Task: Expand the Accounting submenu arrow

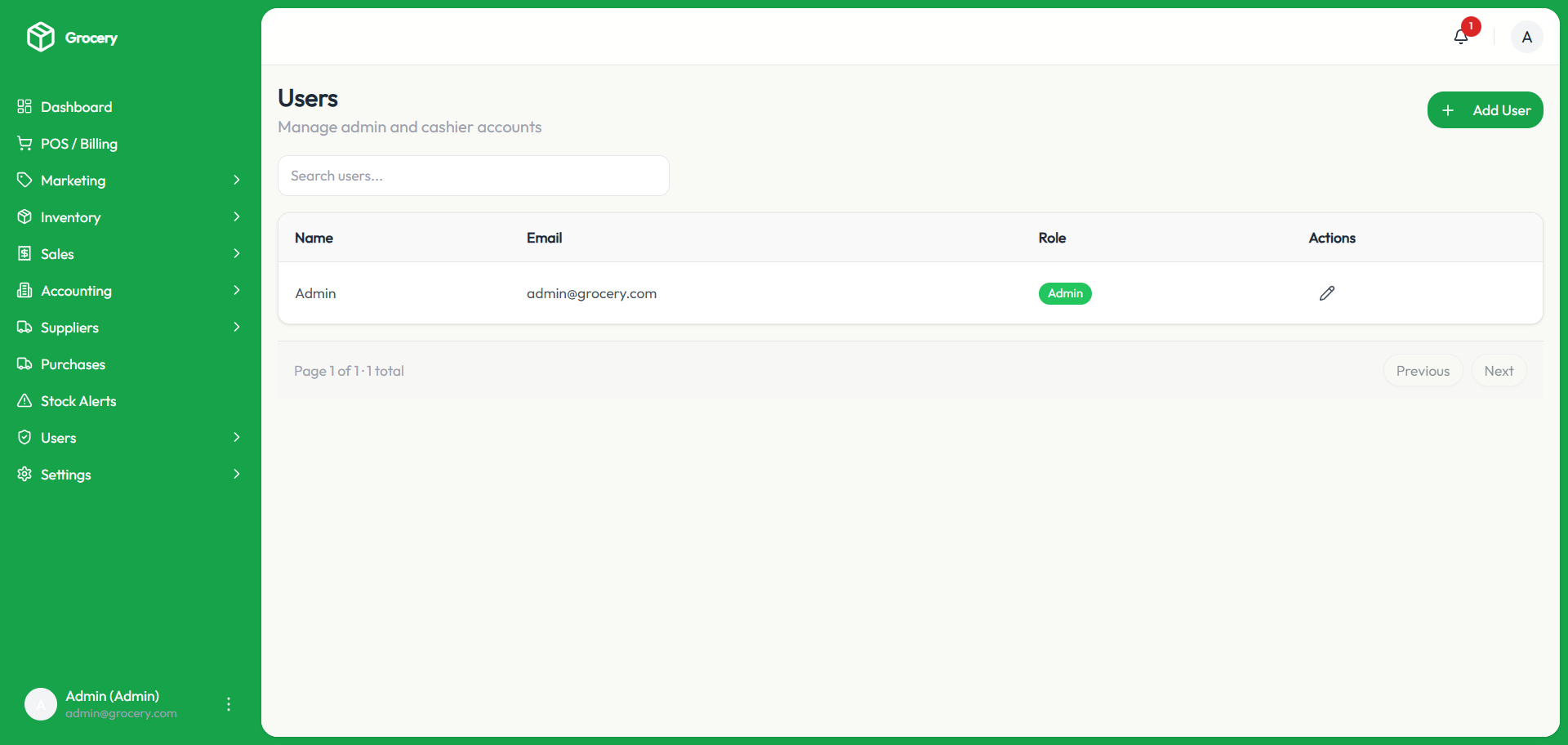Action: click(237, 291)
